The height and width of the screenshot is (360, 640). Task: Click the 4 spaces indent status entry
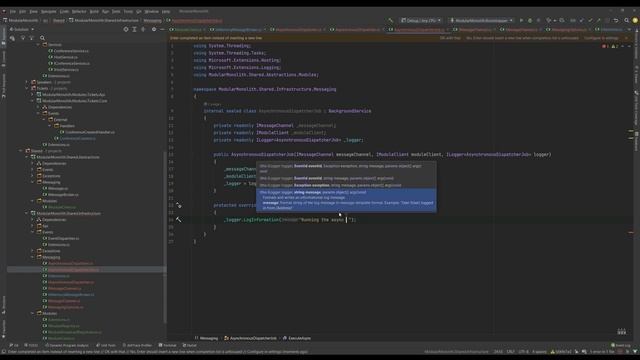539,351
